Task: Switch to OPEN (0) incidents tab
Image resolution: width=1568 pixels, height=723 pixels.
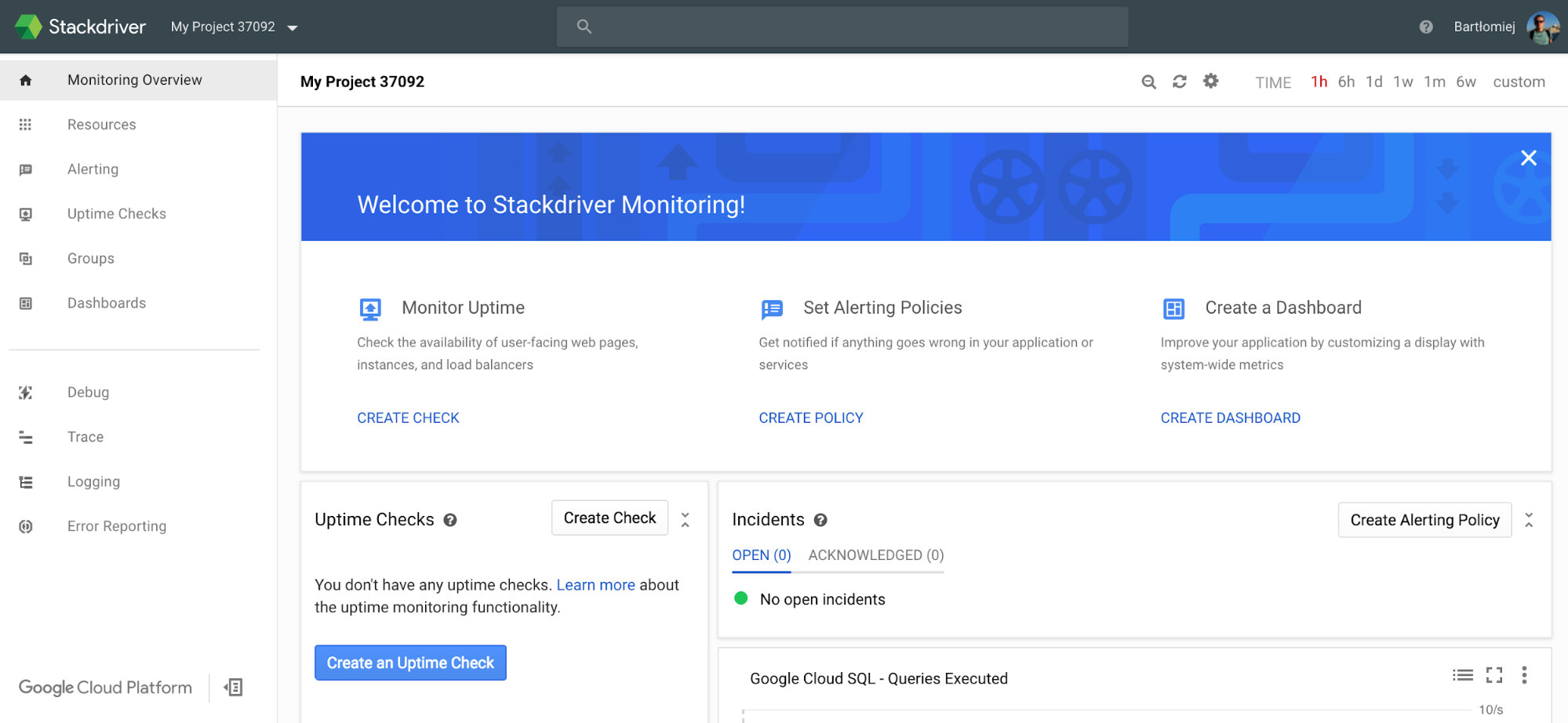Action: point(762,555)
